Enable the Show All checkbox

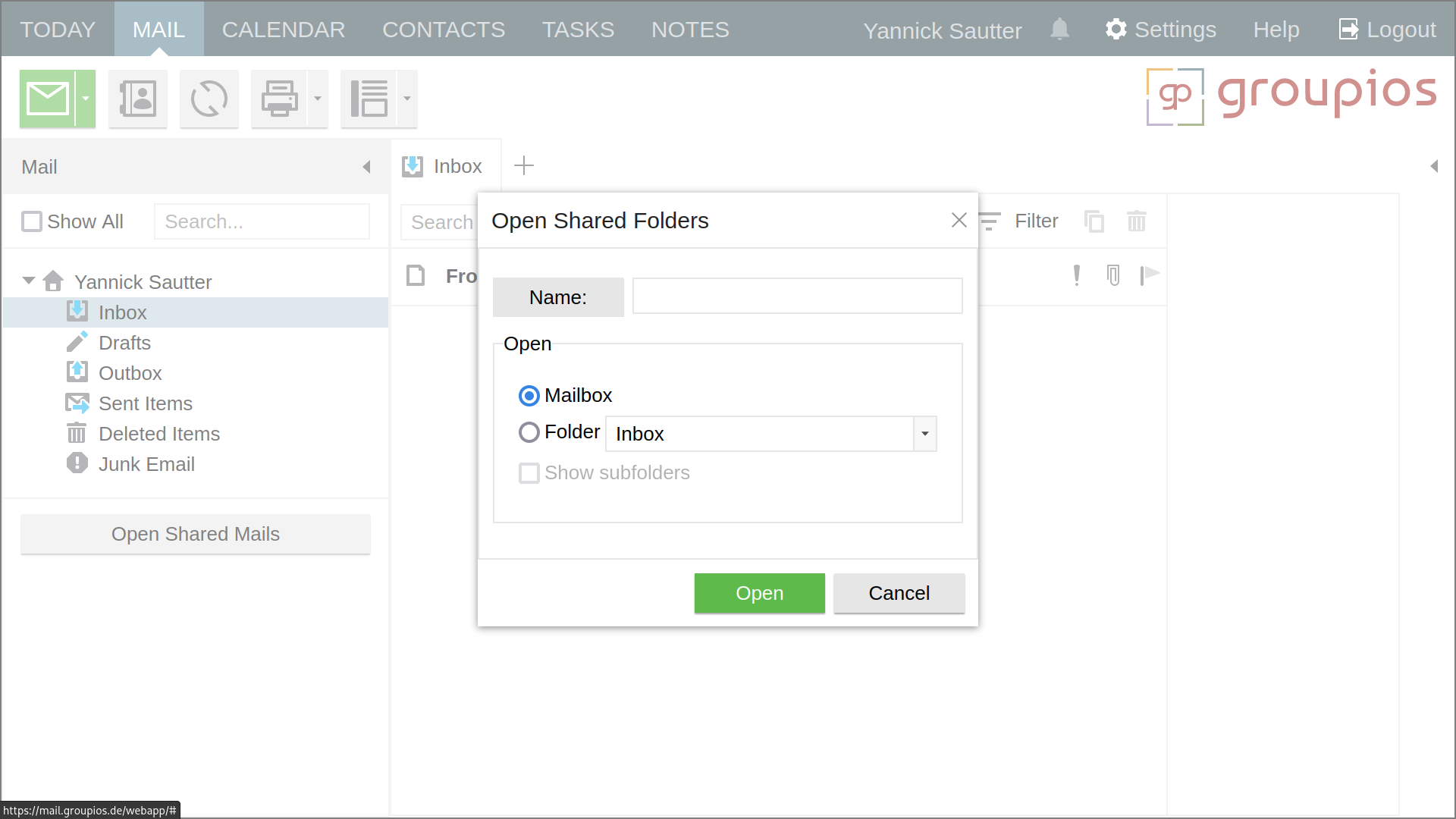click(31, 221)
